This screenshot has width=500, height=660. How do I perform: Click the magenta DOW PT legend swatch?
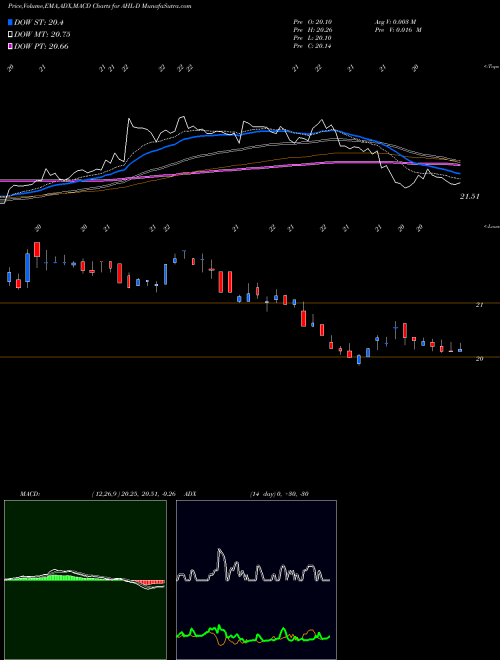pyautogui.click(x=11, y=46)
